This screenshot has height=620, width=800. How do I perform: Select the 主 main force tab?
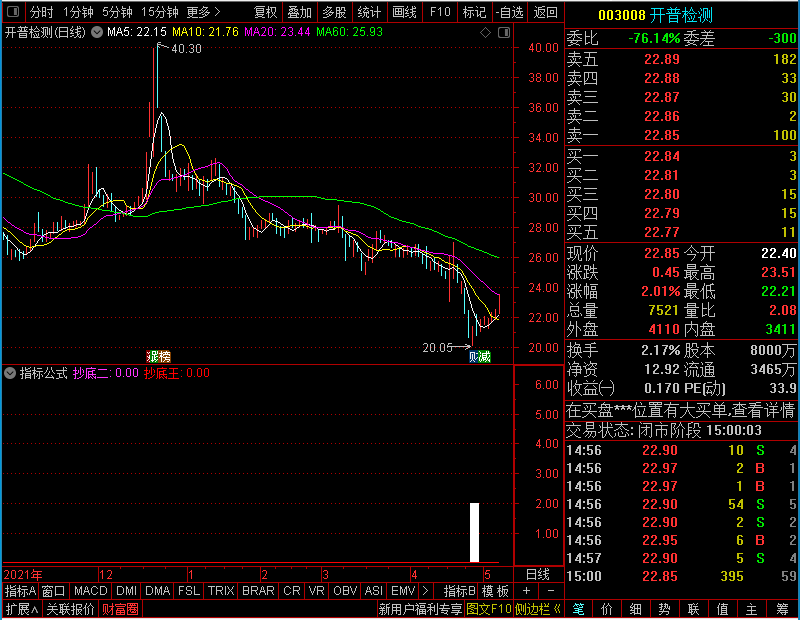[x=752, y=609]
